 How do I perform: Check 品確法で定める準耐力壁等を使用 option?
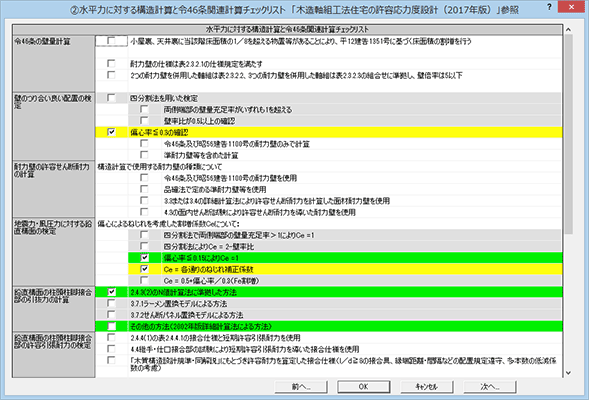(144, 189)
